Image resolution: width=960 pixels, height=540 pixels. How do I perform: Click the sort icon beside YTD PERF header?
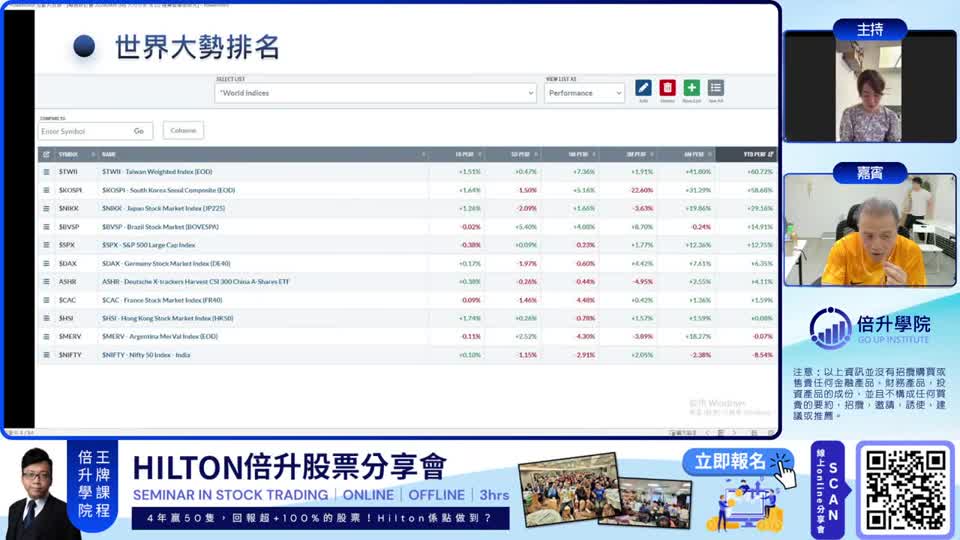[x=771, y=154]
